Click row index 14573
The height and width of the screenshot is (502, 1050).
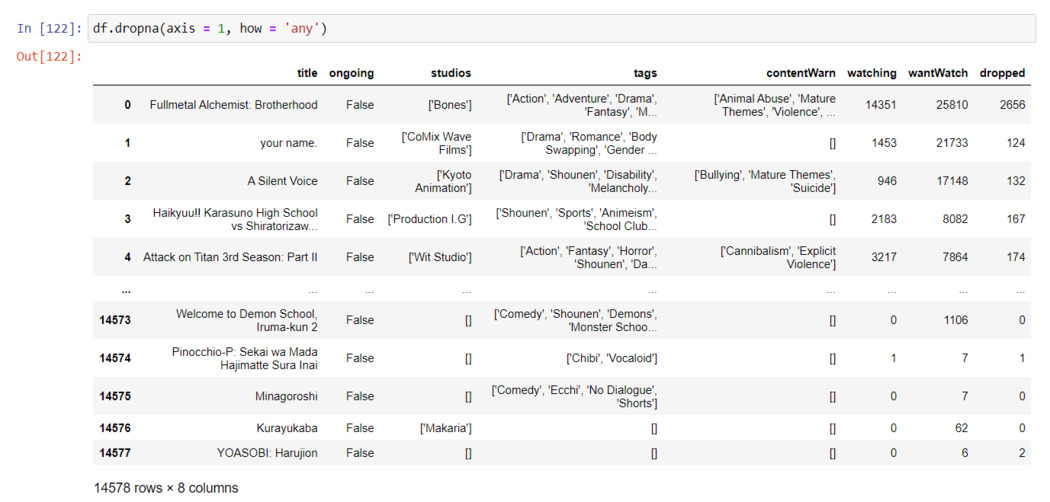tap(115, 320)
